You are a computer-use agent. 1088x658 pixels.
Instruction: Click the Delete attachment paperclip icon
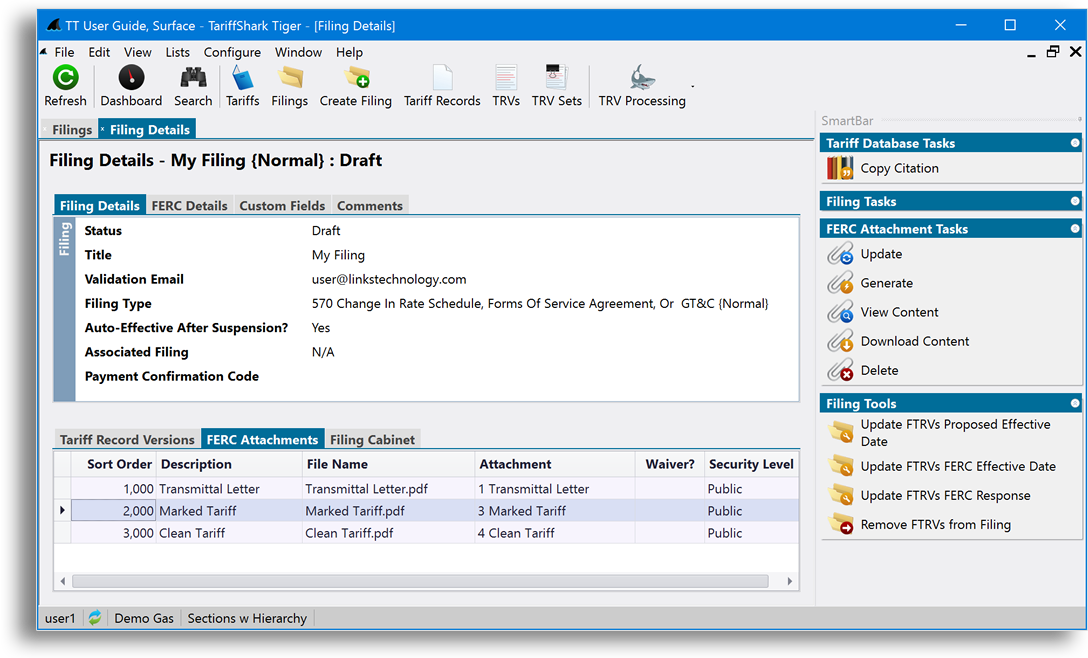point(840,371)
